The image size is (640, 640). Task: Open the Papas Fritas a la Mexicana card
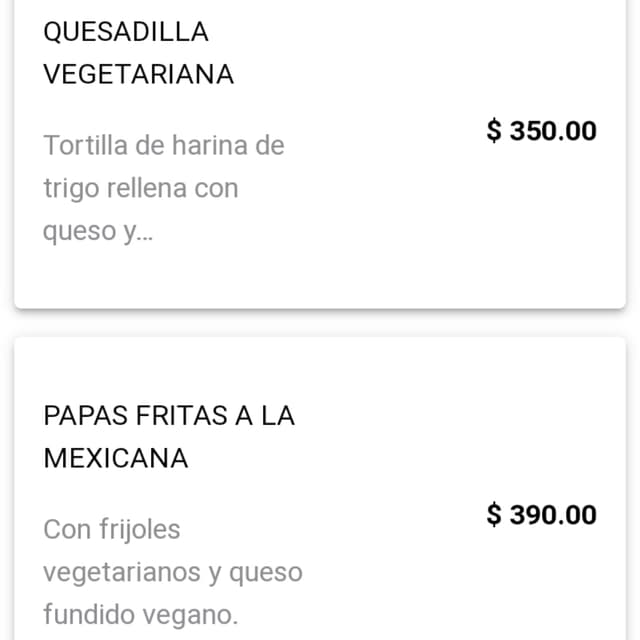tap(320, 489)
